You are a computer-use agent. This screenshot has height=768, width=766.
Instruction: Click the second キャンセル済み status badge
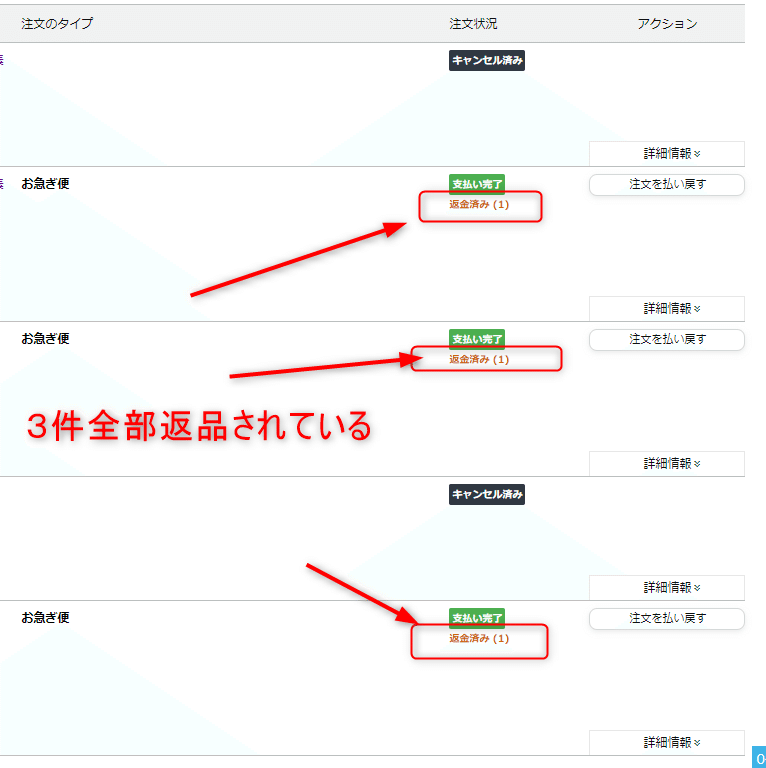(x=487, y=494)
